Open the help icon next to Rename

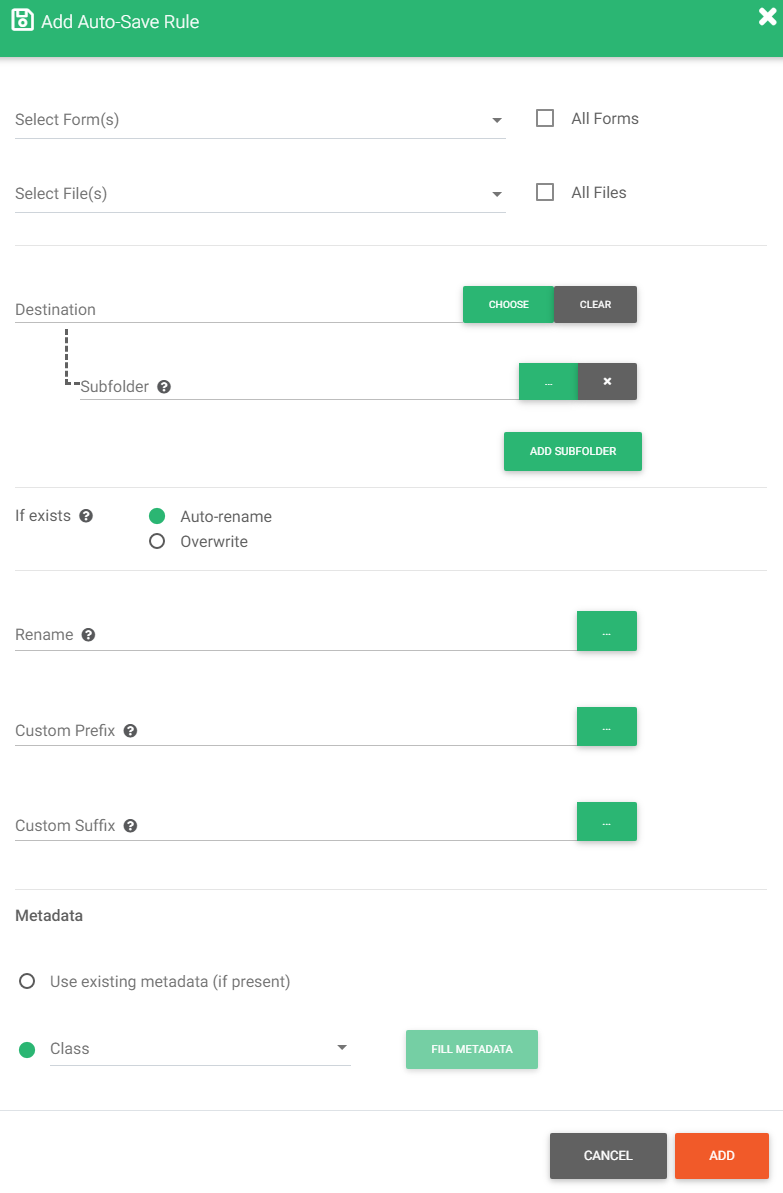pyautogui.click(x=88, y=634)
